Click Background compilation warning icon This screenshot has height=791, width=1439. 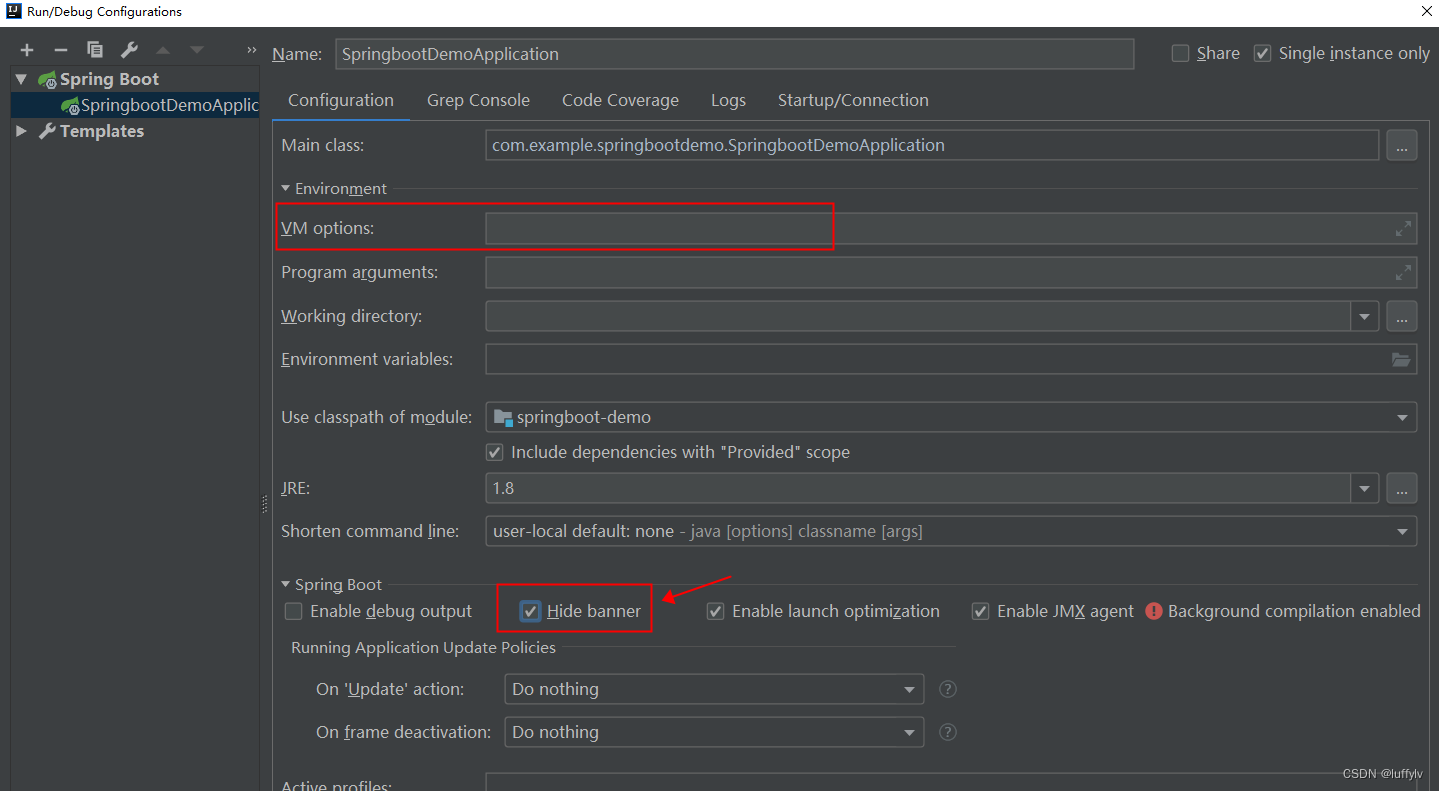(1154, 611)
